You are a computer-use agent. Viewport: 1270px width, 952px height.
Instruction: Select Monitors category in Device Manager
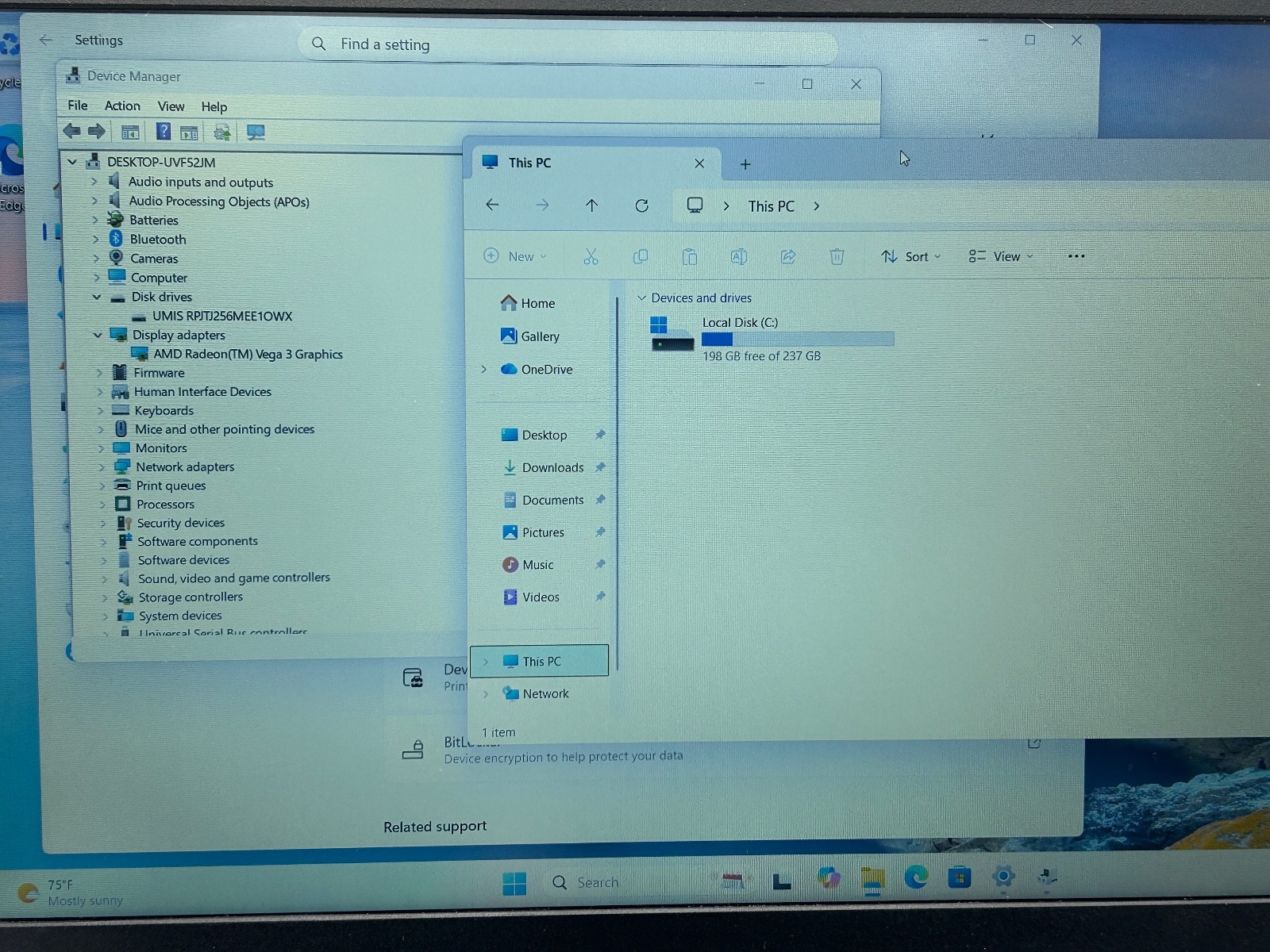point(161,448)
